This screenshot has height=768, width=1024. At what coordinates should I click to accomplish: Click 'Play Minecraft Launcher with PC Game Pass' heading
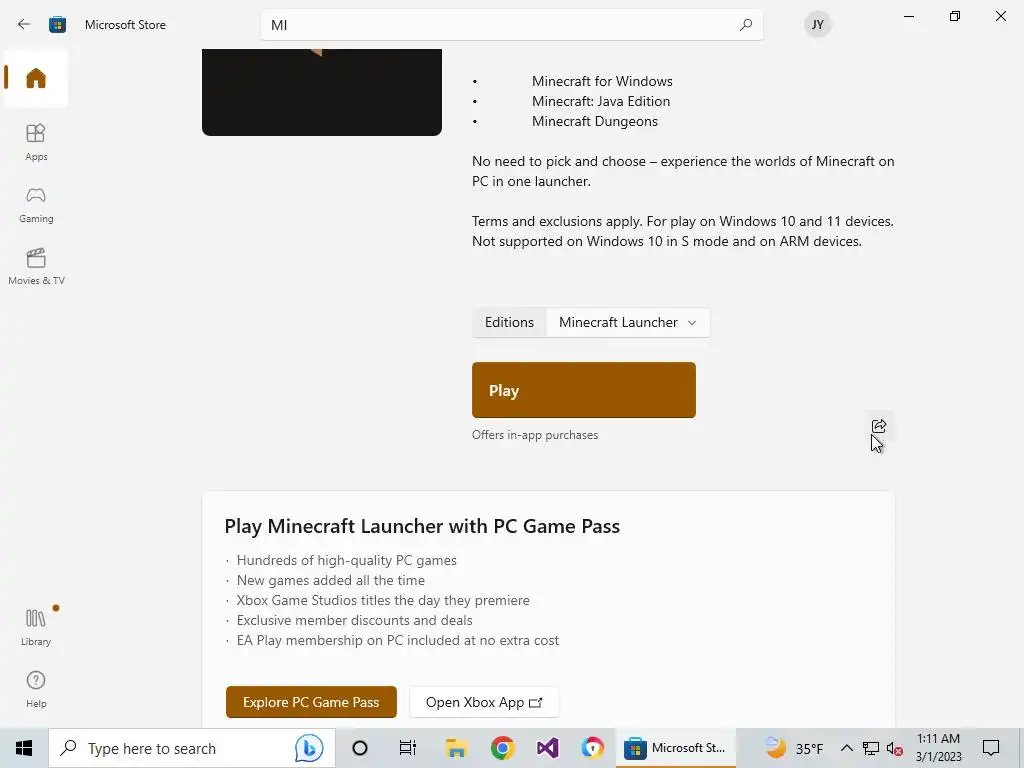pyautogui.click(x=422, y=526)
